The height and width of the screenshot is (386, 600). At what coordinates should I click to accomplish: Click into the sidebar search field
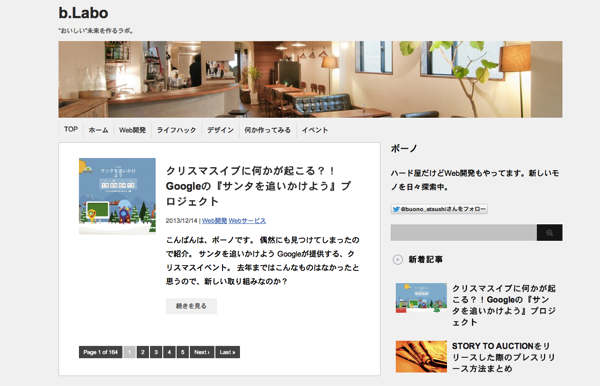coord(463,233)
